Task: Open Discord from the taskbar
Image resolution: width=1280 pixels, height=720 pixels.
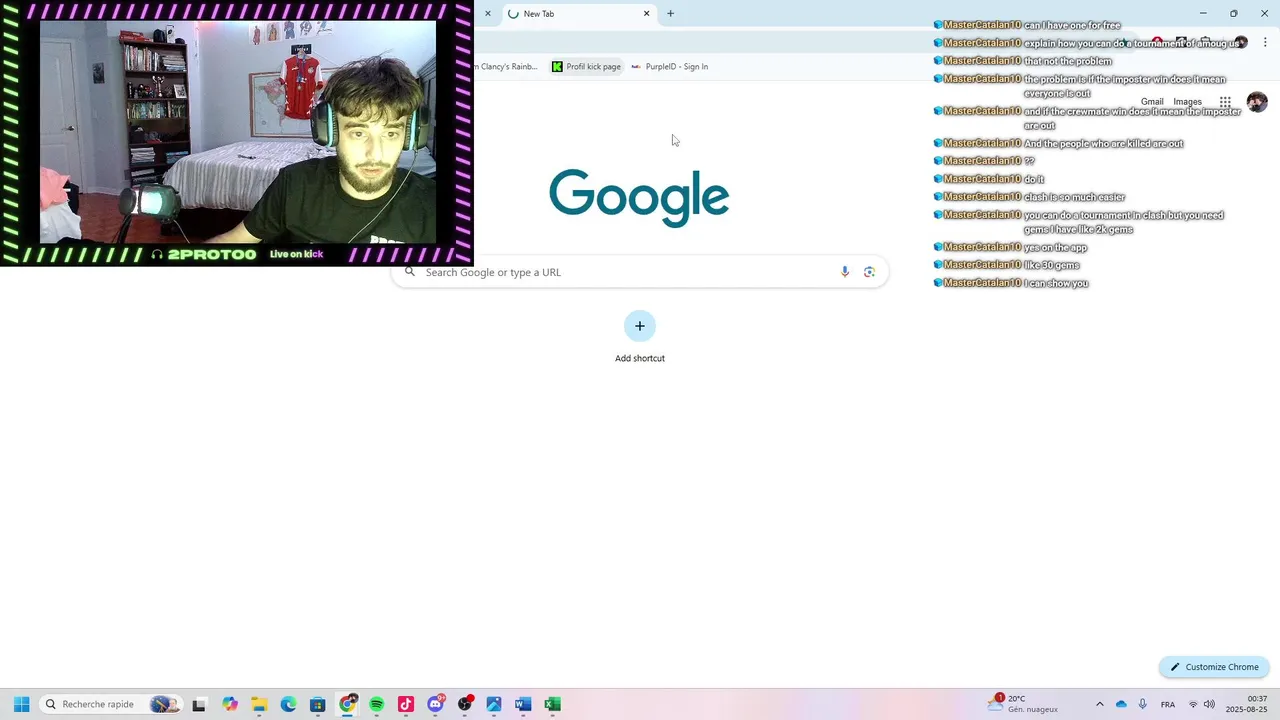Action: pos(436,704)
